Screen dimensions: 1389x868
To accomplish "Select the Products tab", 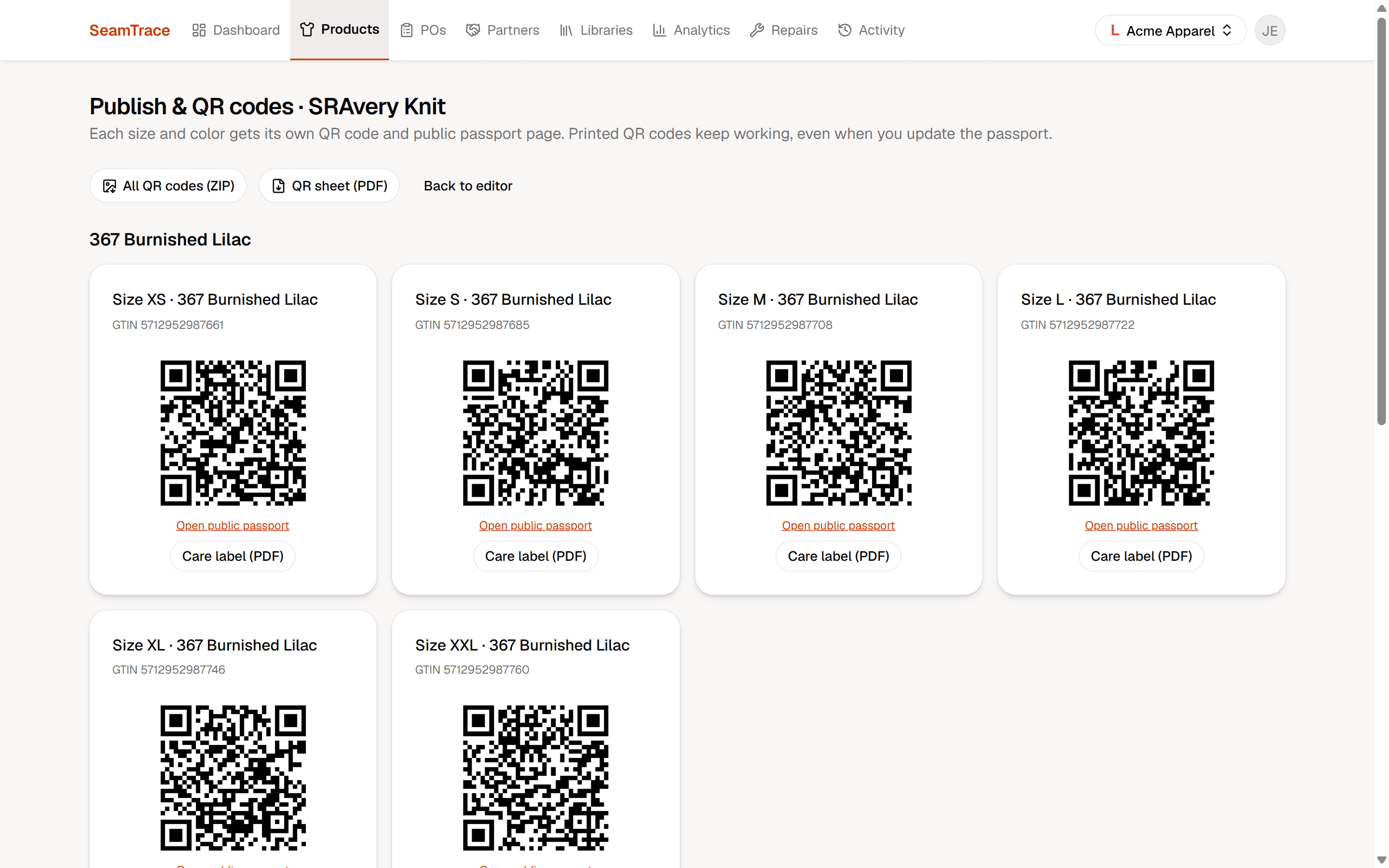I will [x=339, y=30].
